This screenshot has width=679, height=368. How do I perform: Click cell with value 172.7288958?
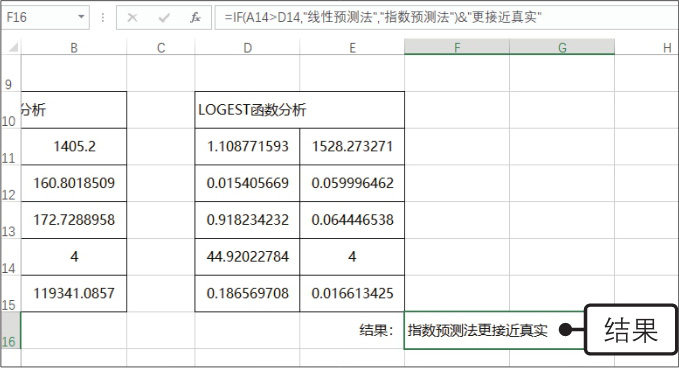pos(74,220)
